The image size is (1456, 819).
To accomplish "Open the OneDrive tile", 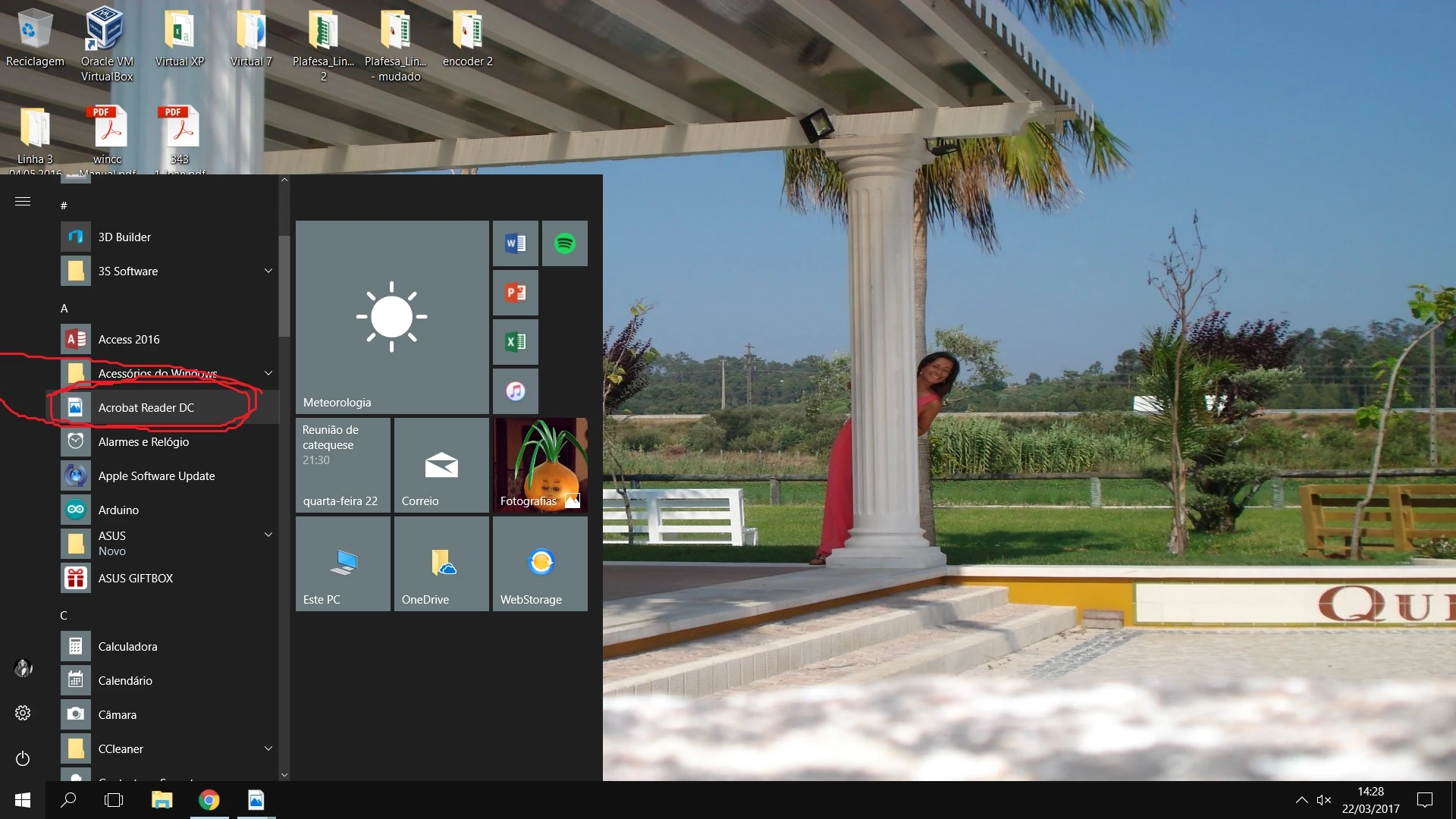I will point(441,564).
